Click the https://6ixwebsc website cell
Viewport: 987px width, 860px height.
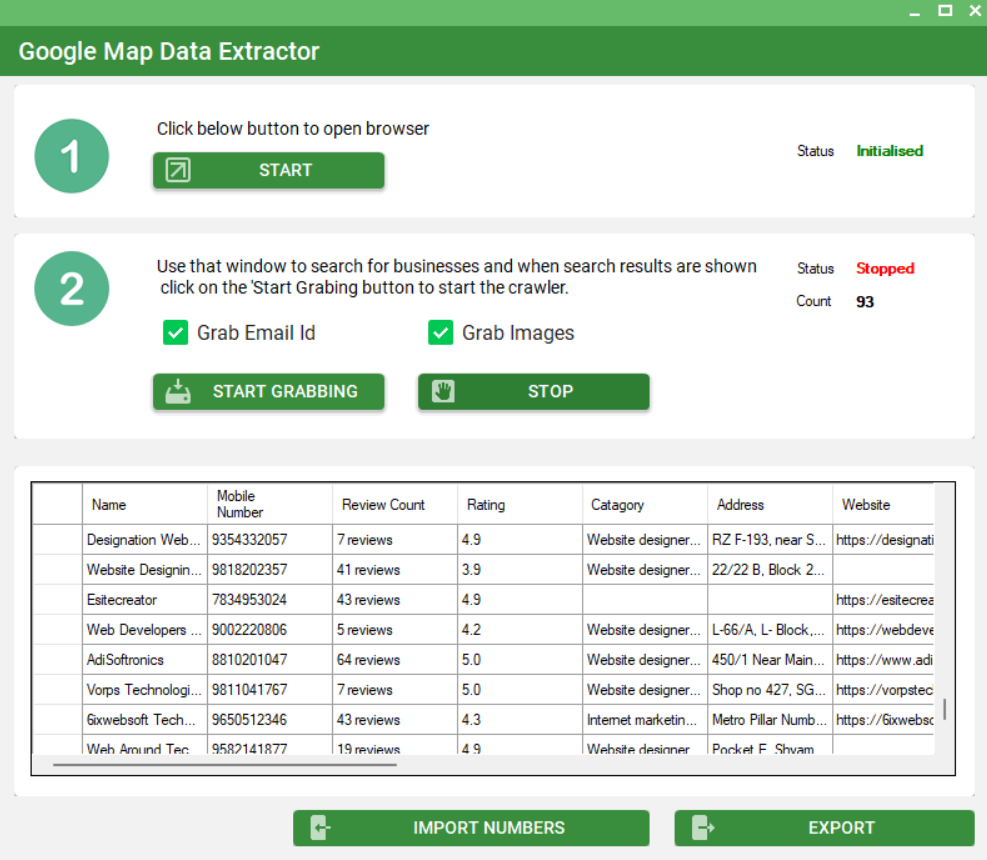[x=883, y=720]
